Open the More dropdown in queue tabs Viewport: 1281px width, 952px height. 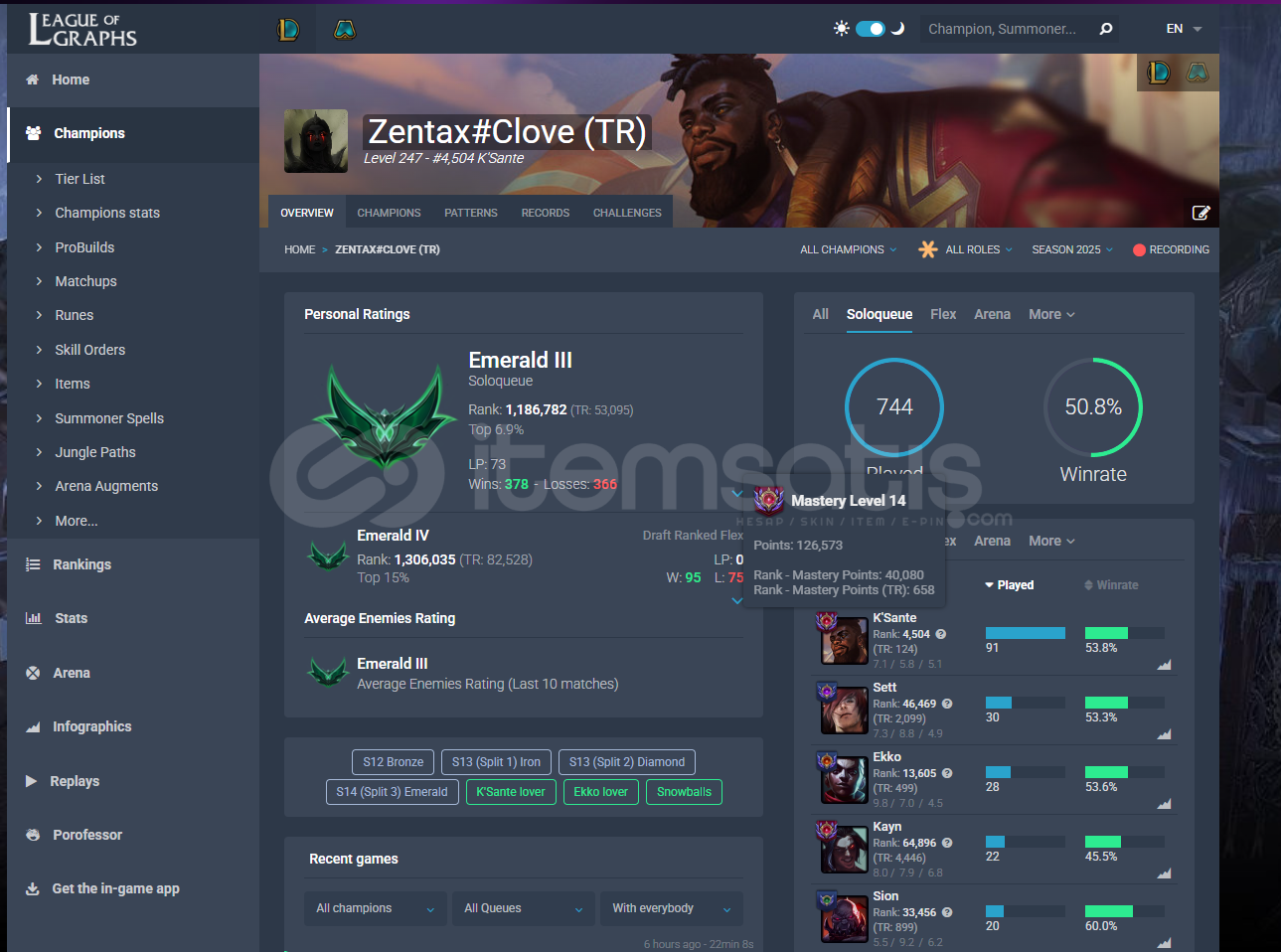1051,314
